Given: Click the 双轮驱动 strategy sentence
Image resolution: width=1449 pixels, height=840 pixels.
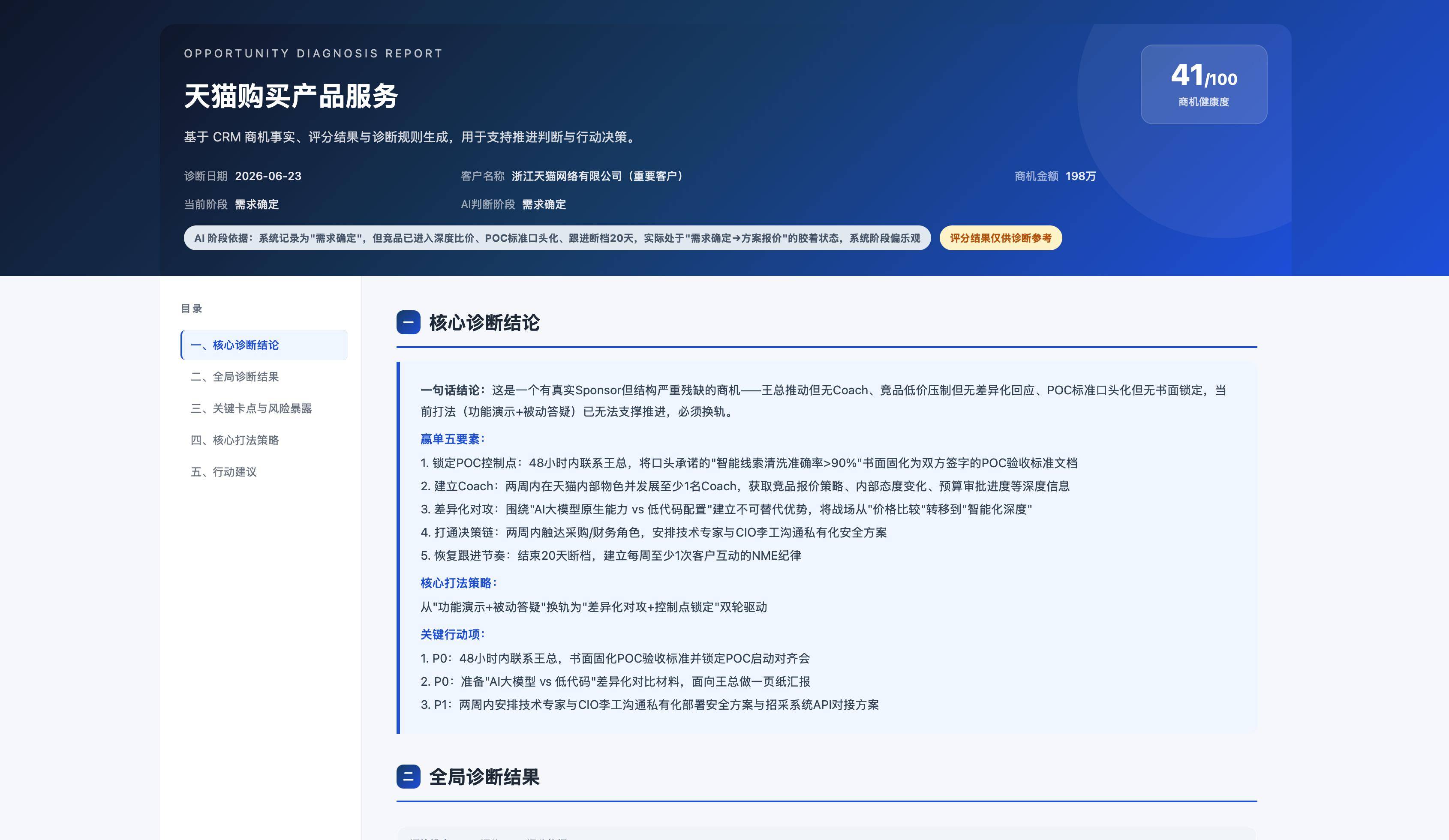Looking at the screenshot, I should 593,607.
